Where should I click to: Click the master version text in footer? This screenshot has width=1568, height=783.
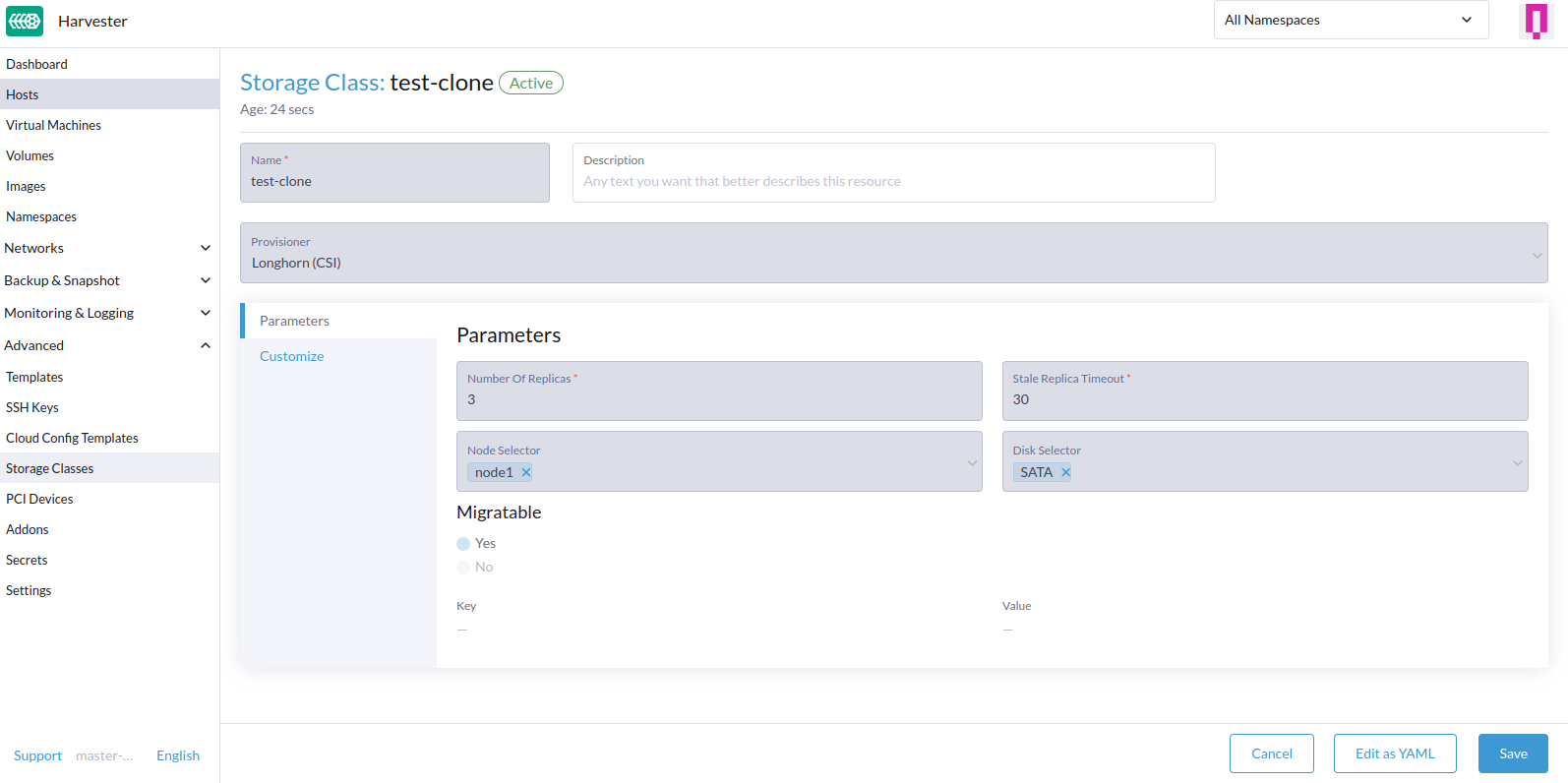click(x=104, y=755)
